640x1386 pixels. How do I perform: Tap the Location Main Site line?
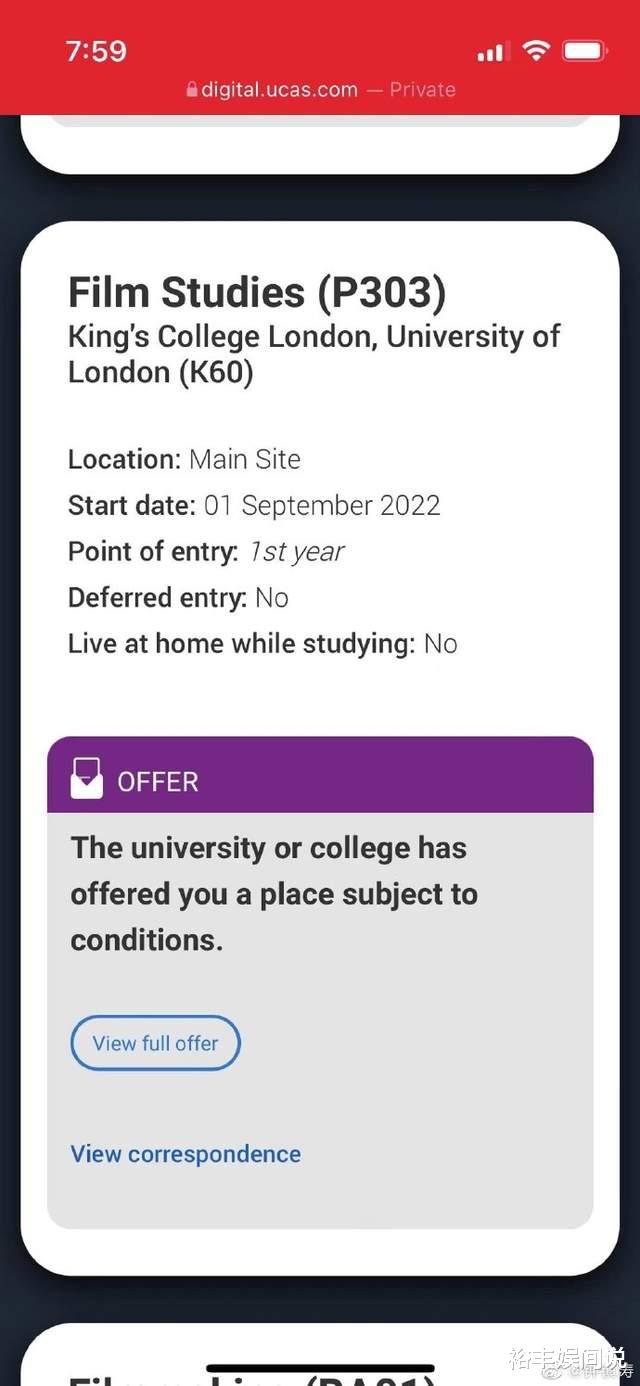[x=184, y=459]
